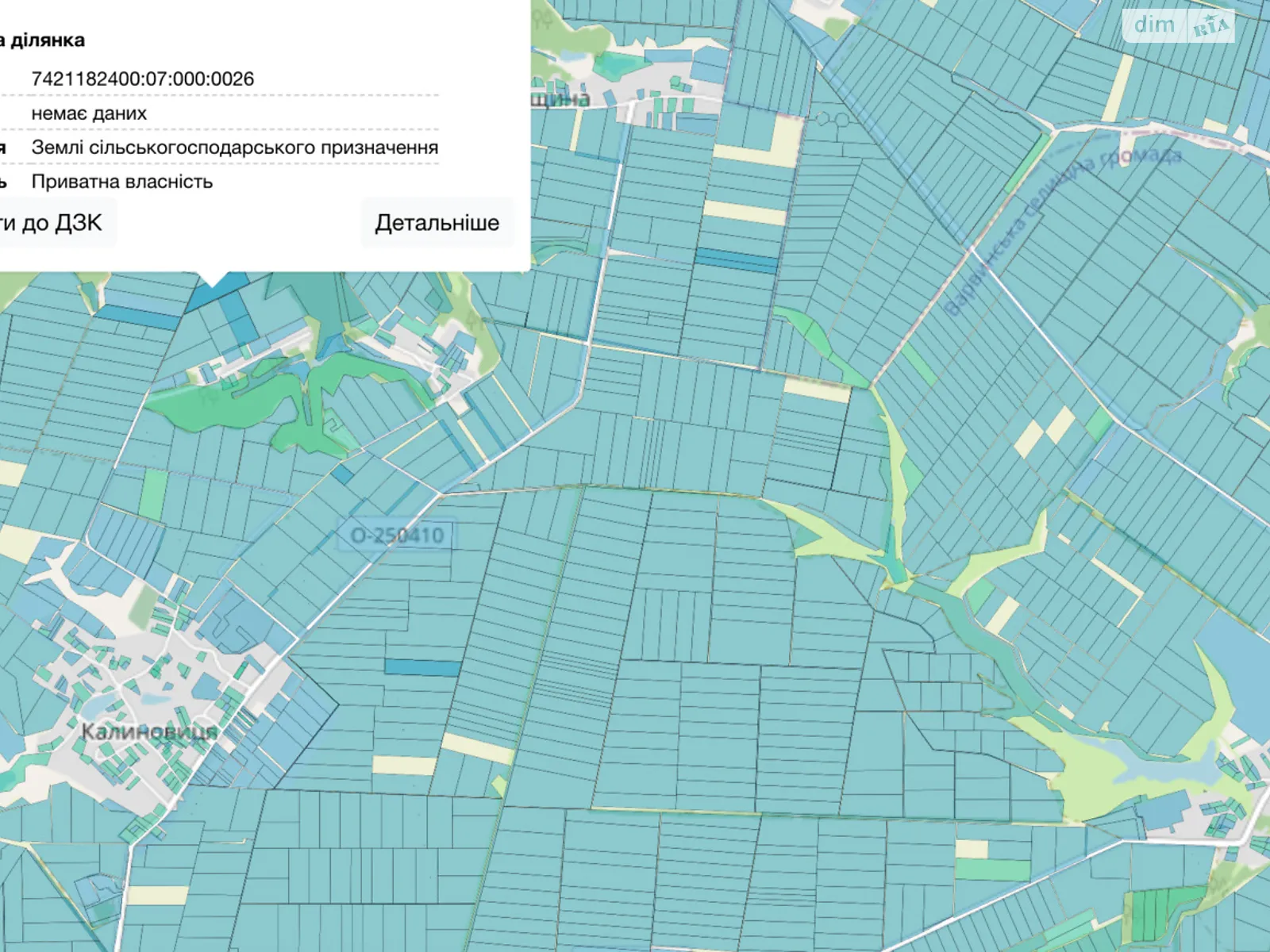Click the forest tree icon beside popup top
Screen dimensions: 1270x952
coord(545,21)
